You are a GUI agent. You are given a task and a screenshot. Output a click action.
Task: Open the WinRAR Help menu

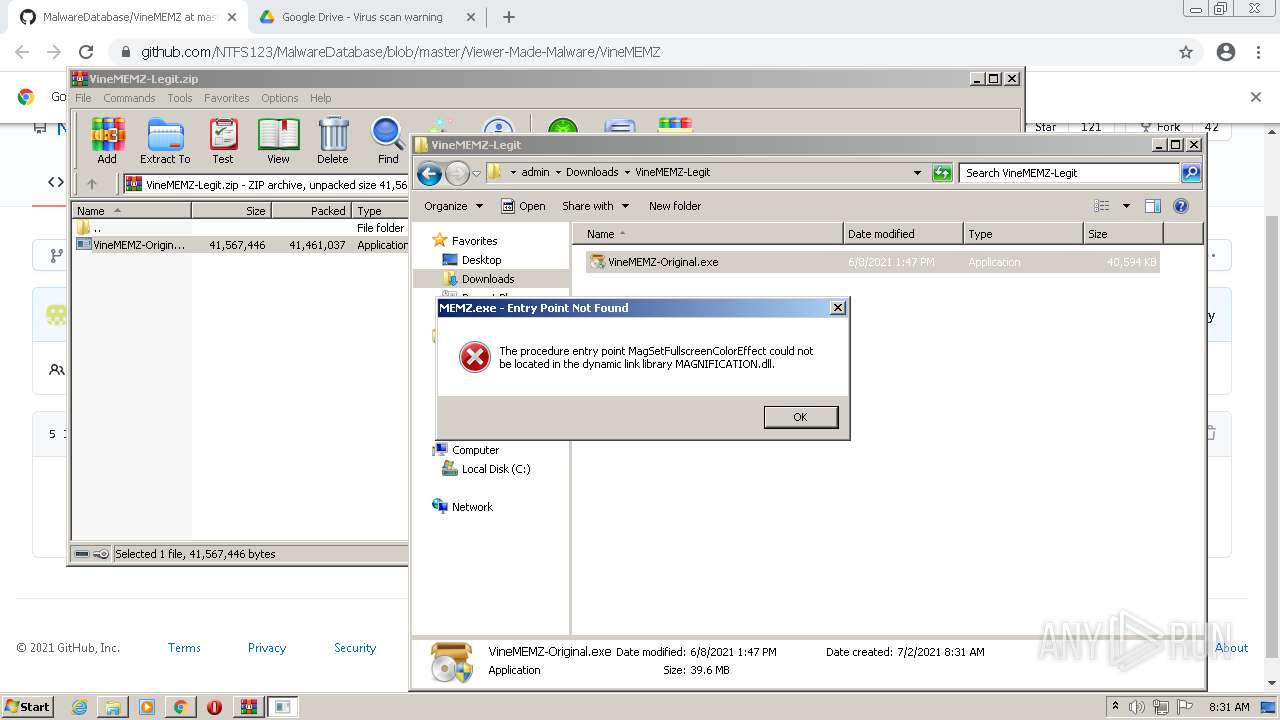pyautogui.click(x=320, y=98)
